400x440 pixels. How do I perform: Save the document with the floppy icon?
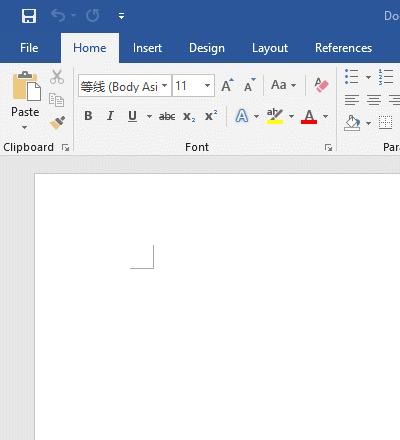point(29,16)
